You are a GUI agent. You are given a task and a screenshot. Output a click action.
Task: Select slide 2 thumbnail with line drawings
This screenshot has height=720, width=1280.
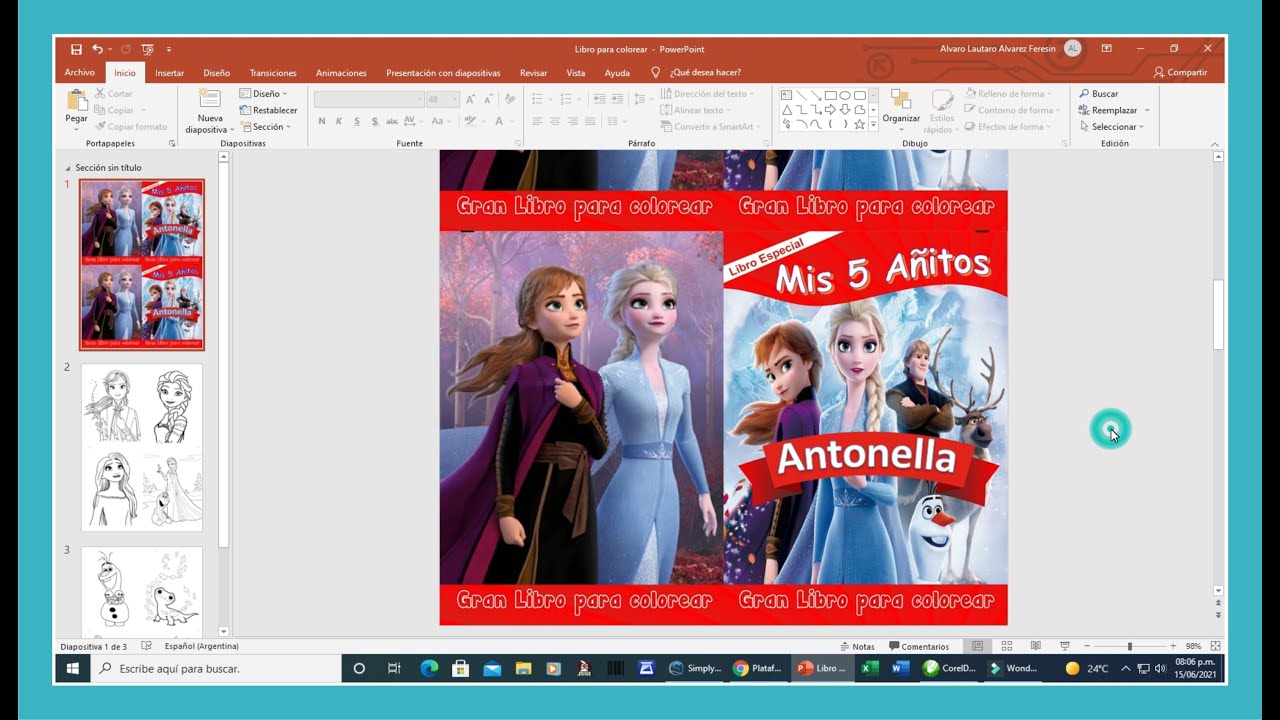[142, 447]
